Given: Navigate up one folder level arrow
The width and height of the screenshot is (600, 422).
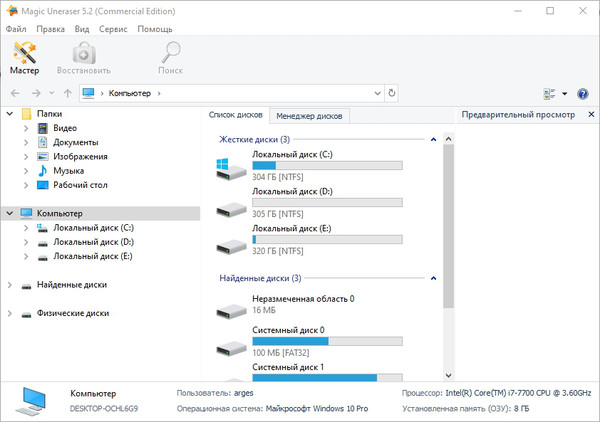Looking at the screenshot, I should coord(67,93).
